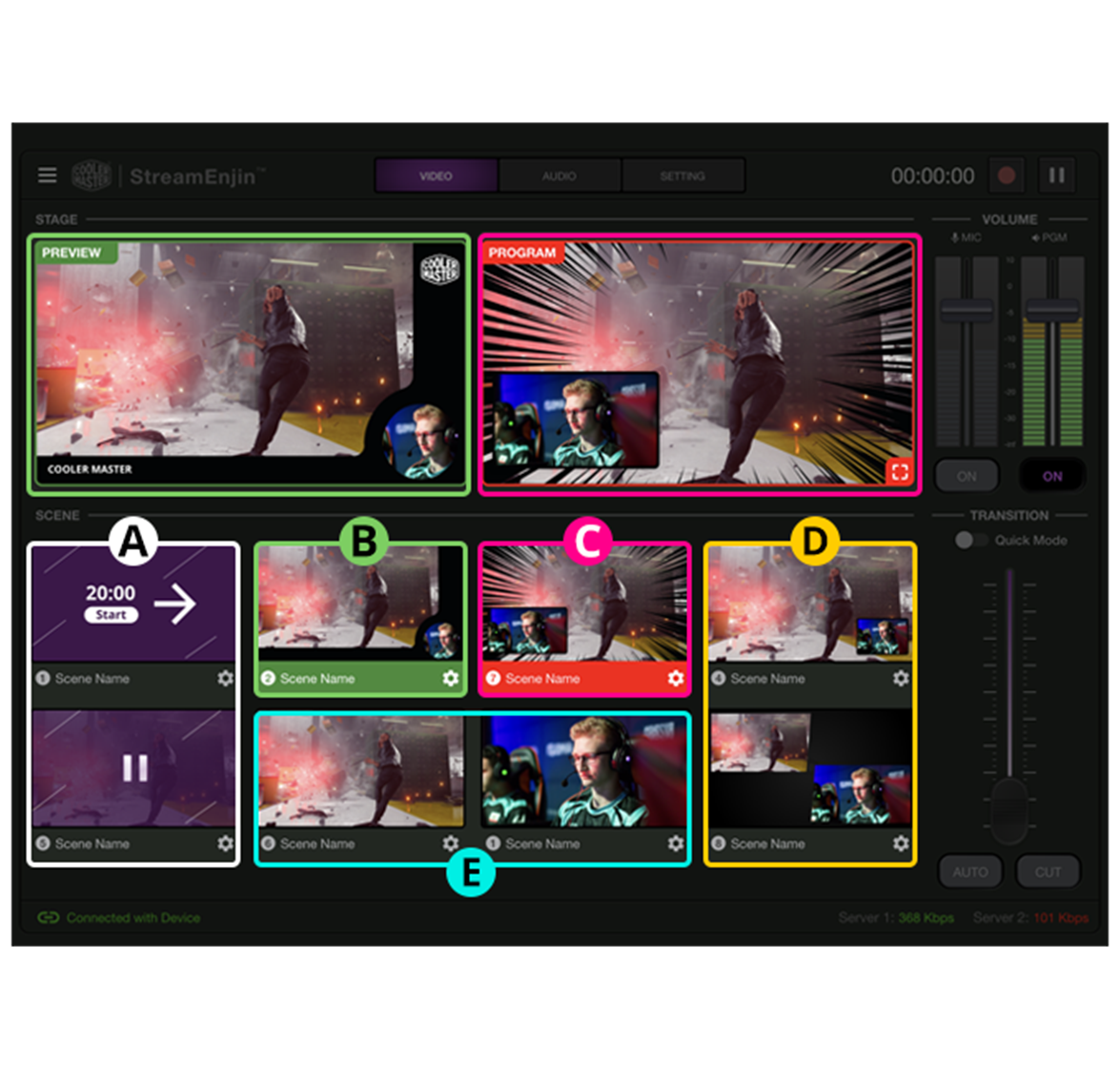Click the link icon in the status bar

coord(48,917)
